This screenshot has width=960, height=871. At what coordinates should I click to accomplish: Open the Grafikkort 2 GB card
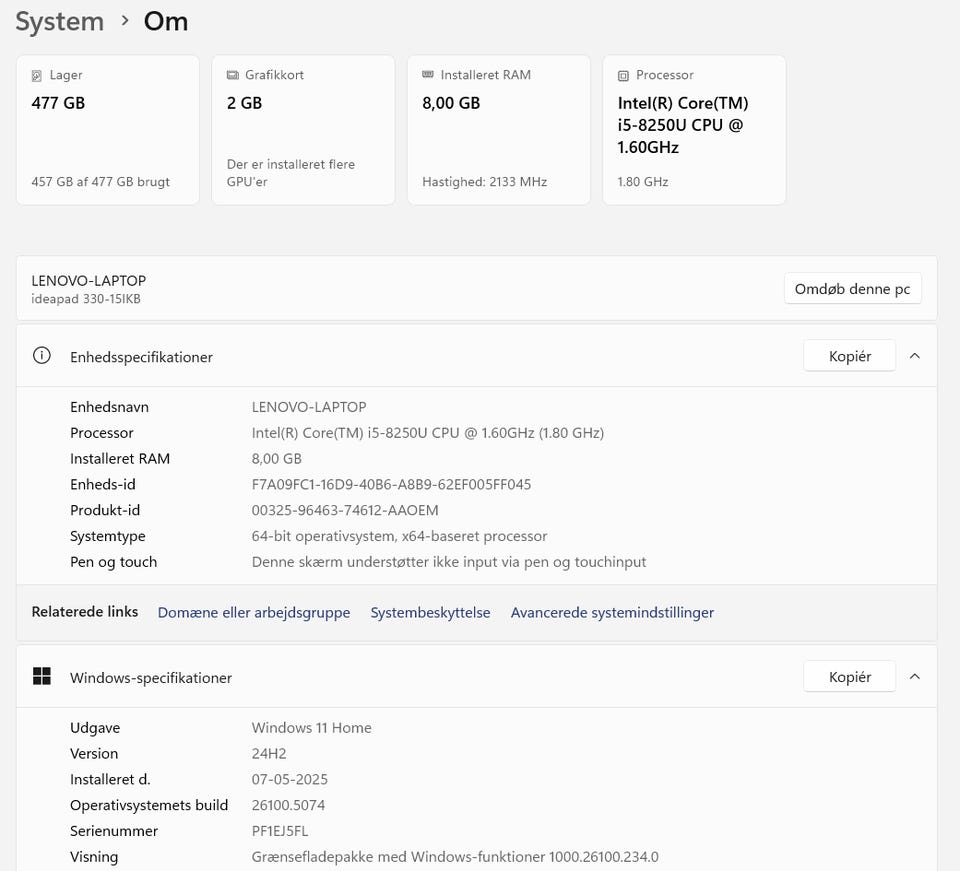point(303,130)
